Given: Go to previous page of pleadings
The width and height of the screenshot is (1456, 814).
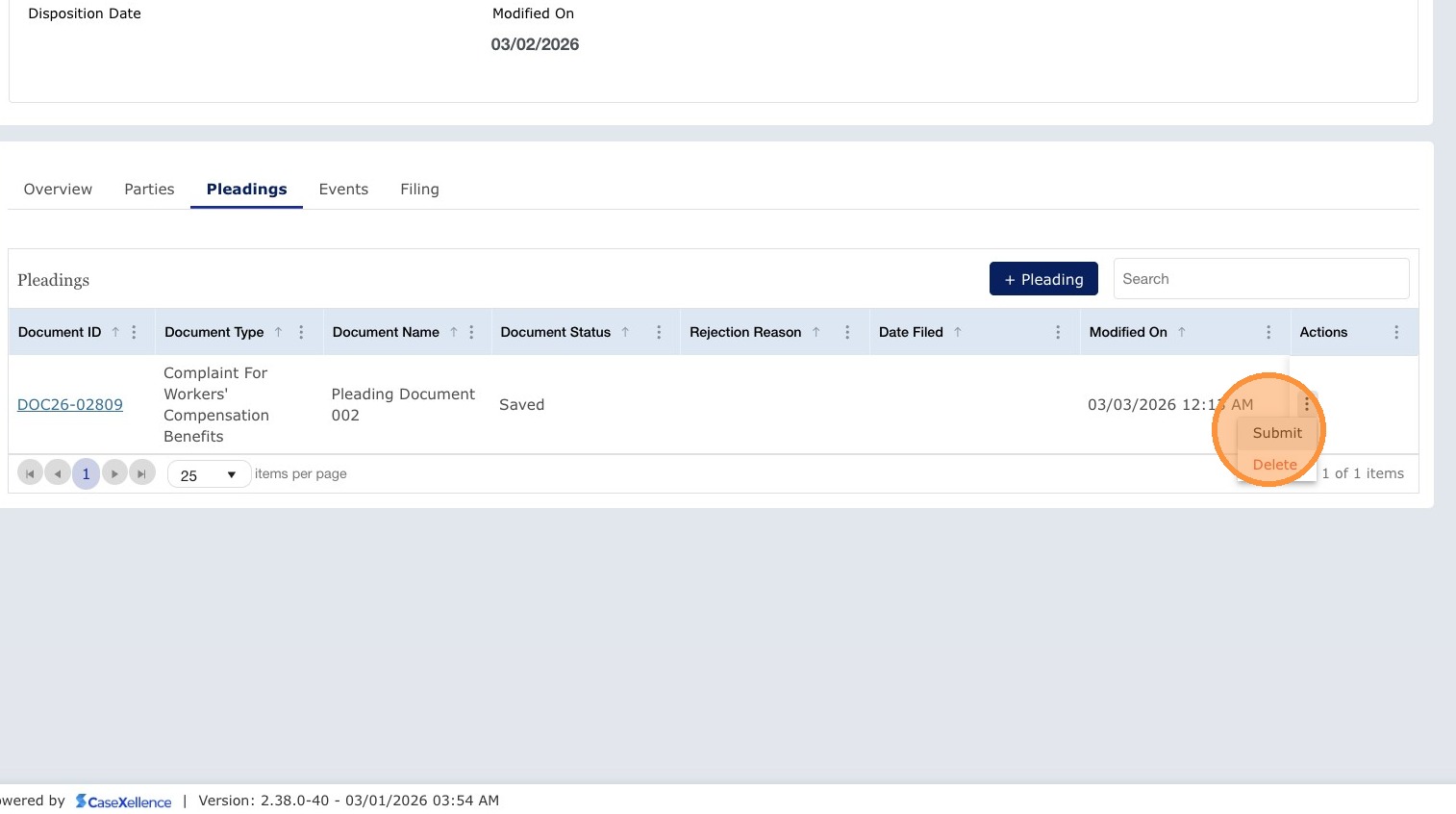Looking at the screenshot, I should [x=58, y=473].
